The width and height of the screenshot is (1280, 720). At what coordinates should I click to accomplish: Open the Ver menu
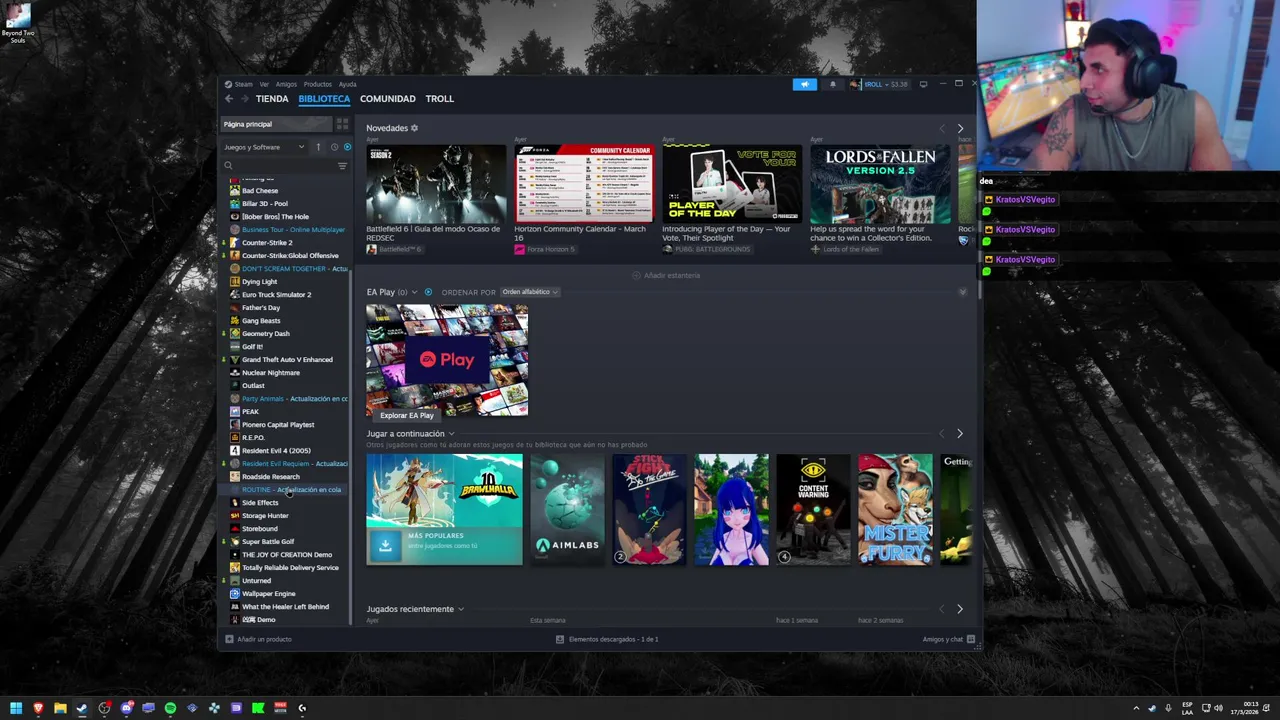pos(264,84)
